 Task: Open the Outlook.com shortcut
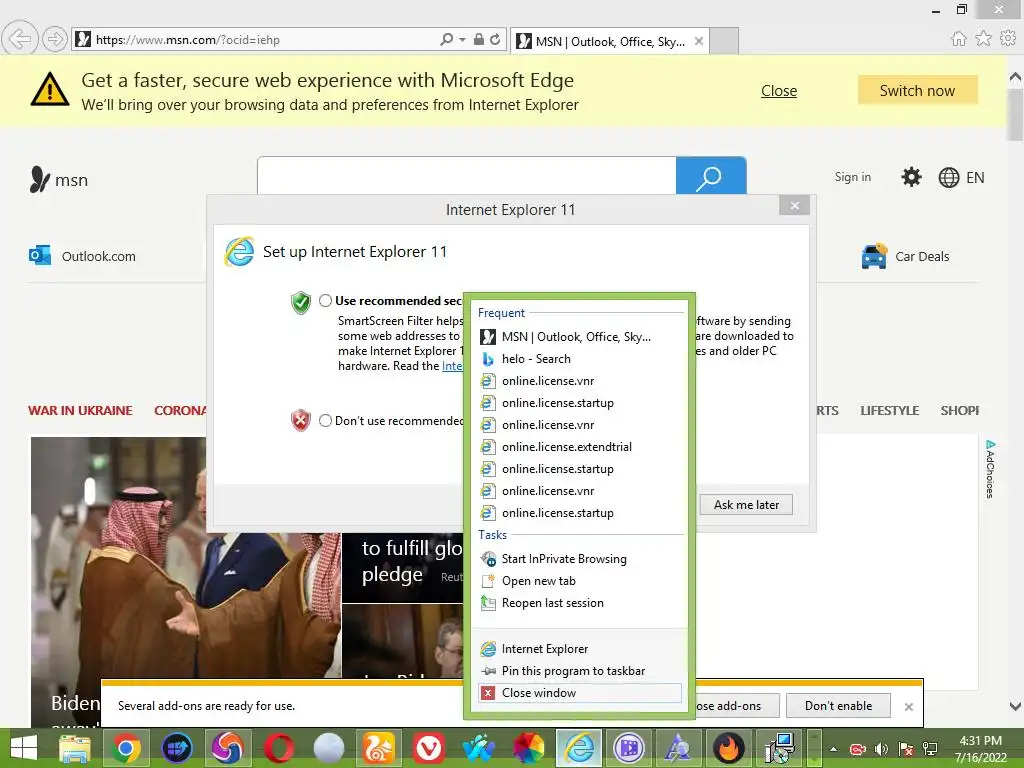(x=82, y=256)
